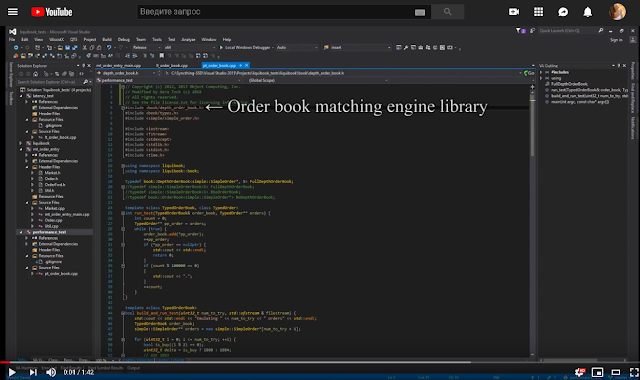
Task: Select FullDepthOrderBook in VA Outline
Action: pos(569,84)
